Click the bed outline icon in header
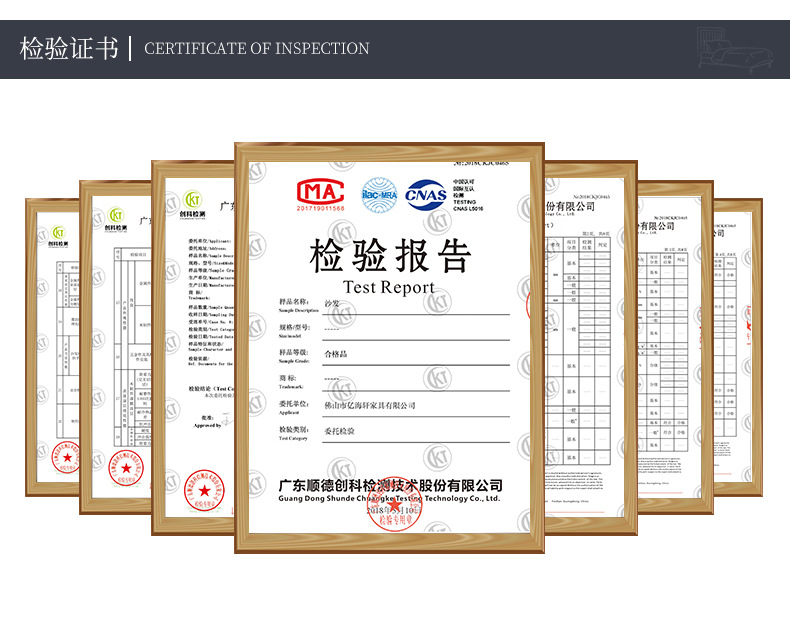 [x=735, y=49]
